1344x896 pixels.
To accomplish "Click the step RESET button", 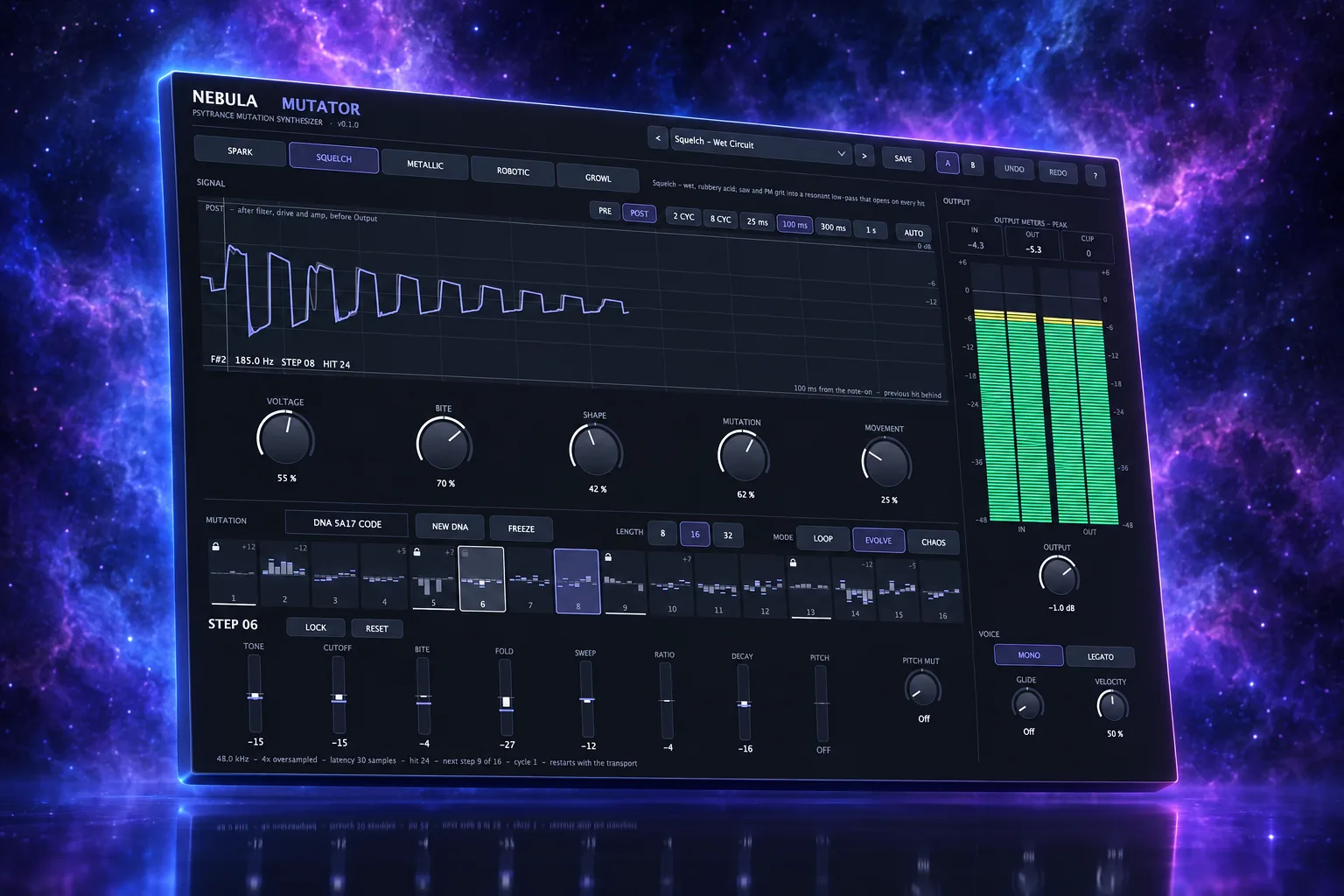I will (377, 628).
